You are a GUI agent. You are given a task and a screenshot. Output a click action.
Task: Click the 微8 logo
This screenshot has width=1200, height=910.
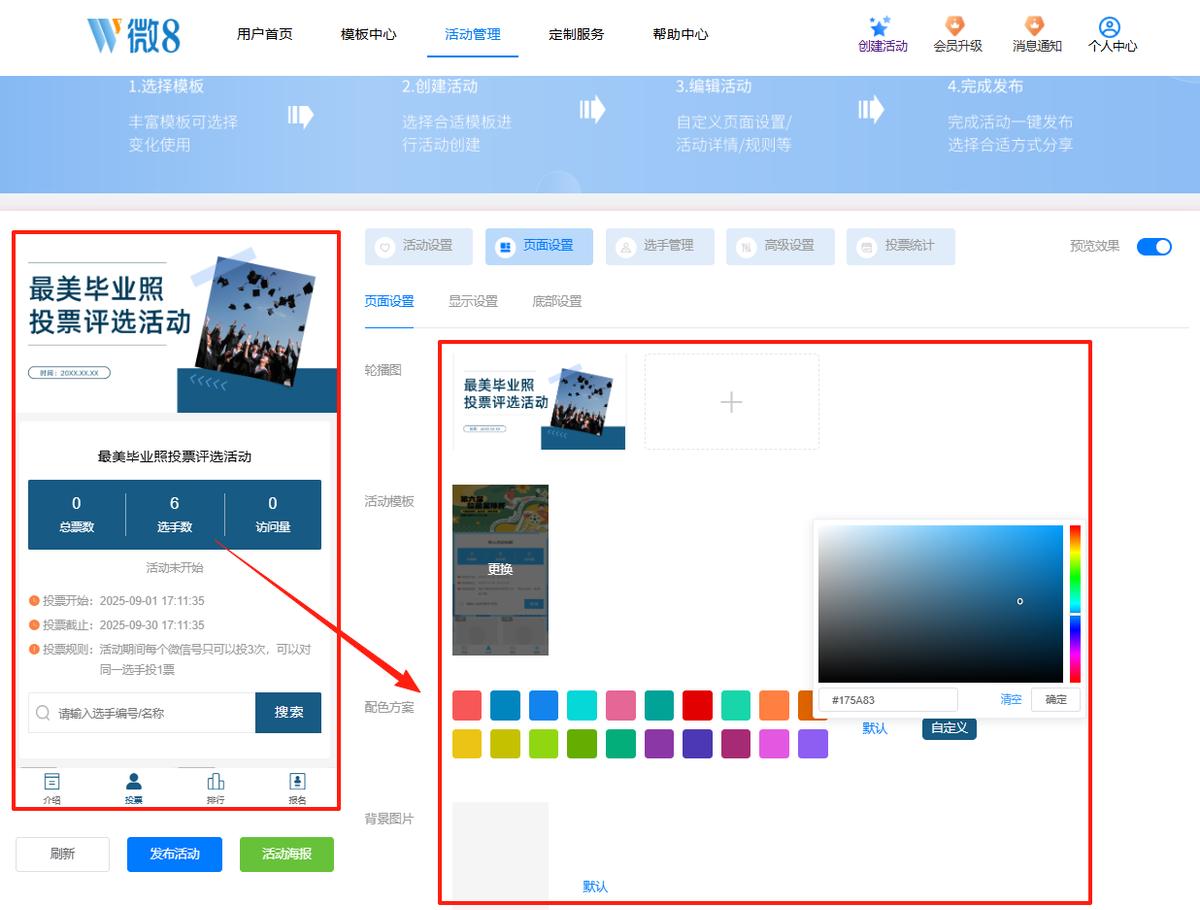(133, 34)
